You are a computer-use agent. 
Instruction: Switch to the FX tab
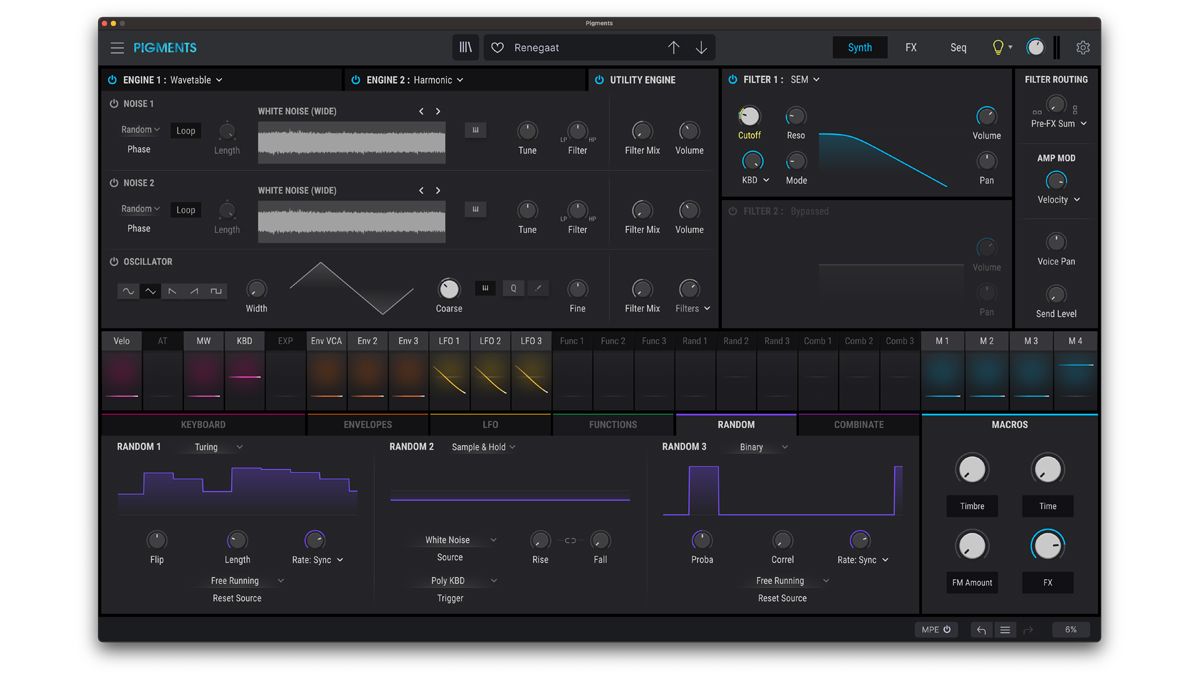910,46
